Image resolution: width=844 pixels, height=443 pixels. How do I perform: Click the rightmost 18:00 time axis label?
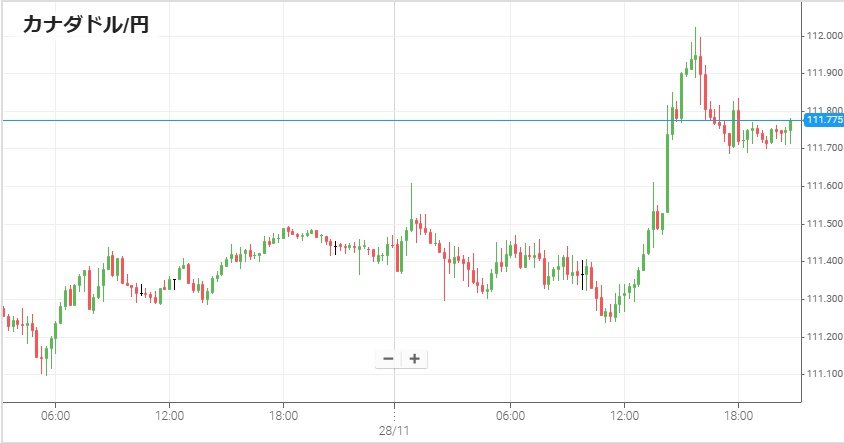pyautogui.click(x=738, y=413)
